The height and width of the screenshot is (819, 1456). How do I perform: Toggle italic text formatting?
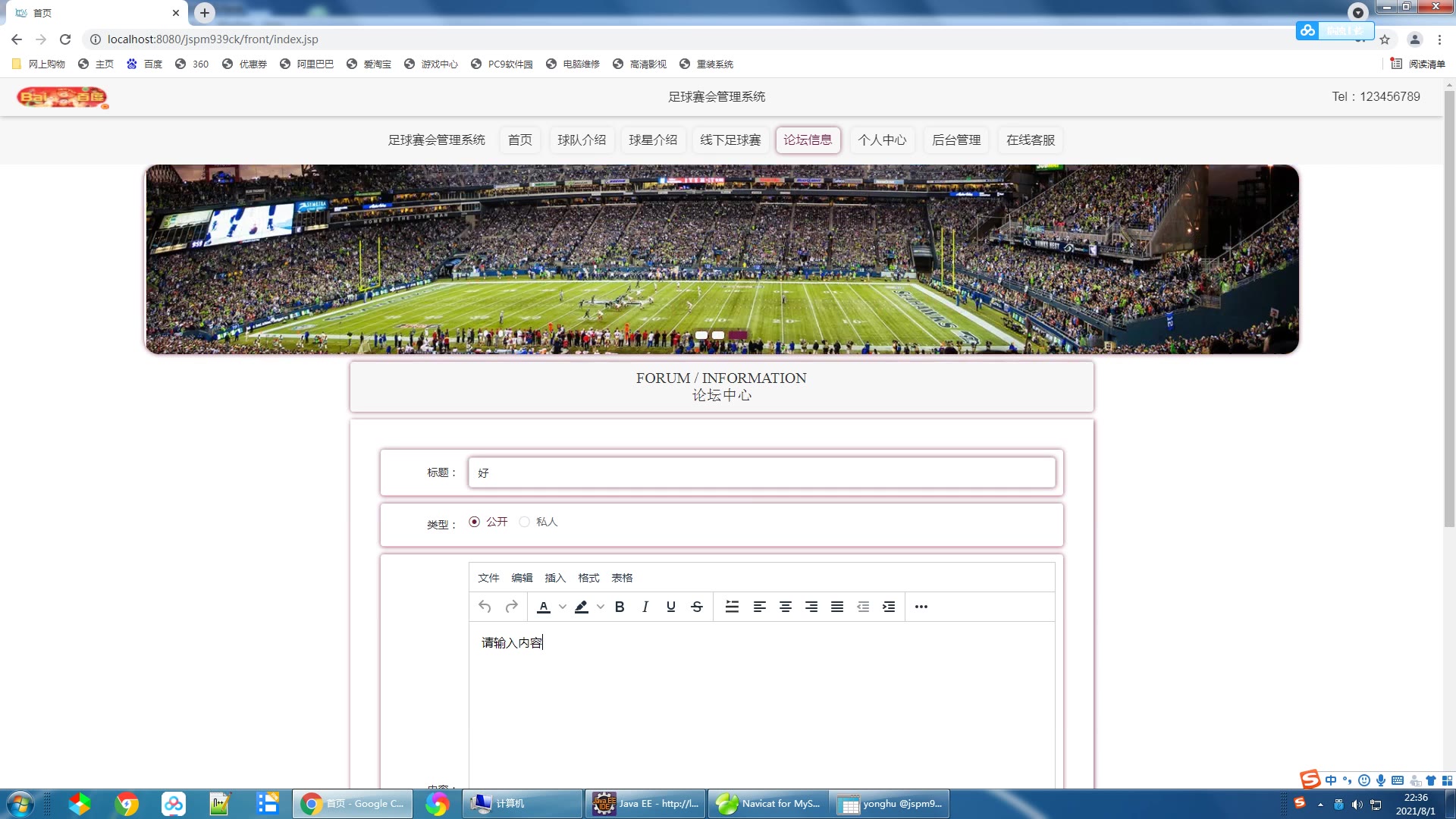point(645,607)
